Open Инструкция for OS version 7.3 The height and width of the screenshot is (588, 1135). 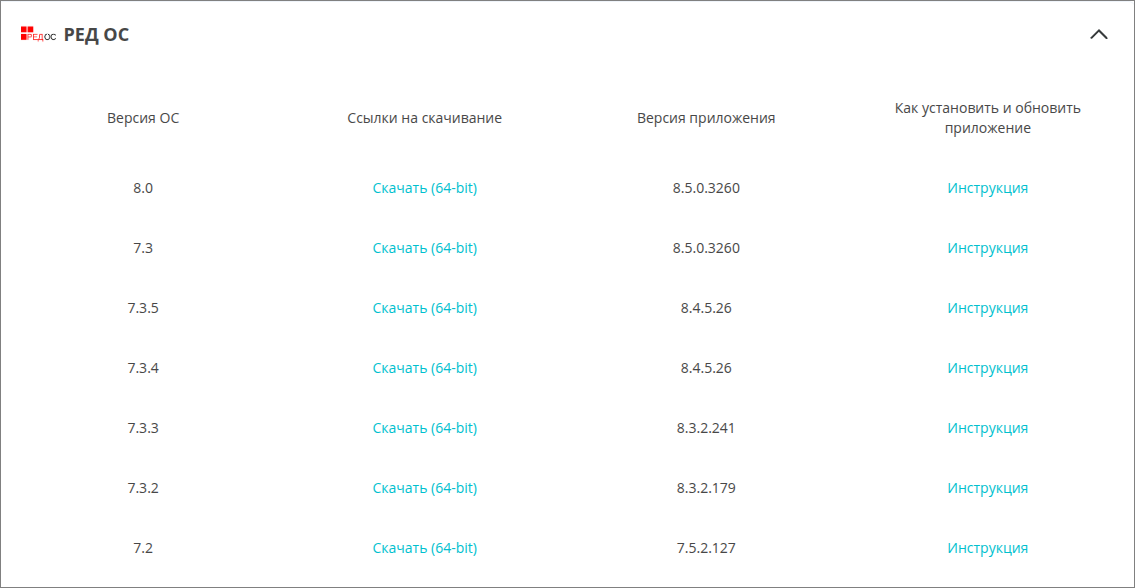coord(987,248)
